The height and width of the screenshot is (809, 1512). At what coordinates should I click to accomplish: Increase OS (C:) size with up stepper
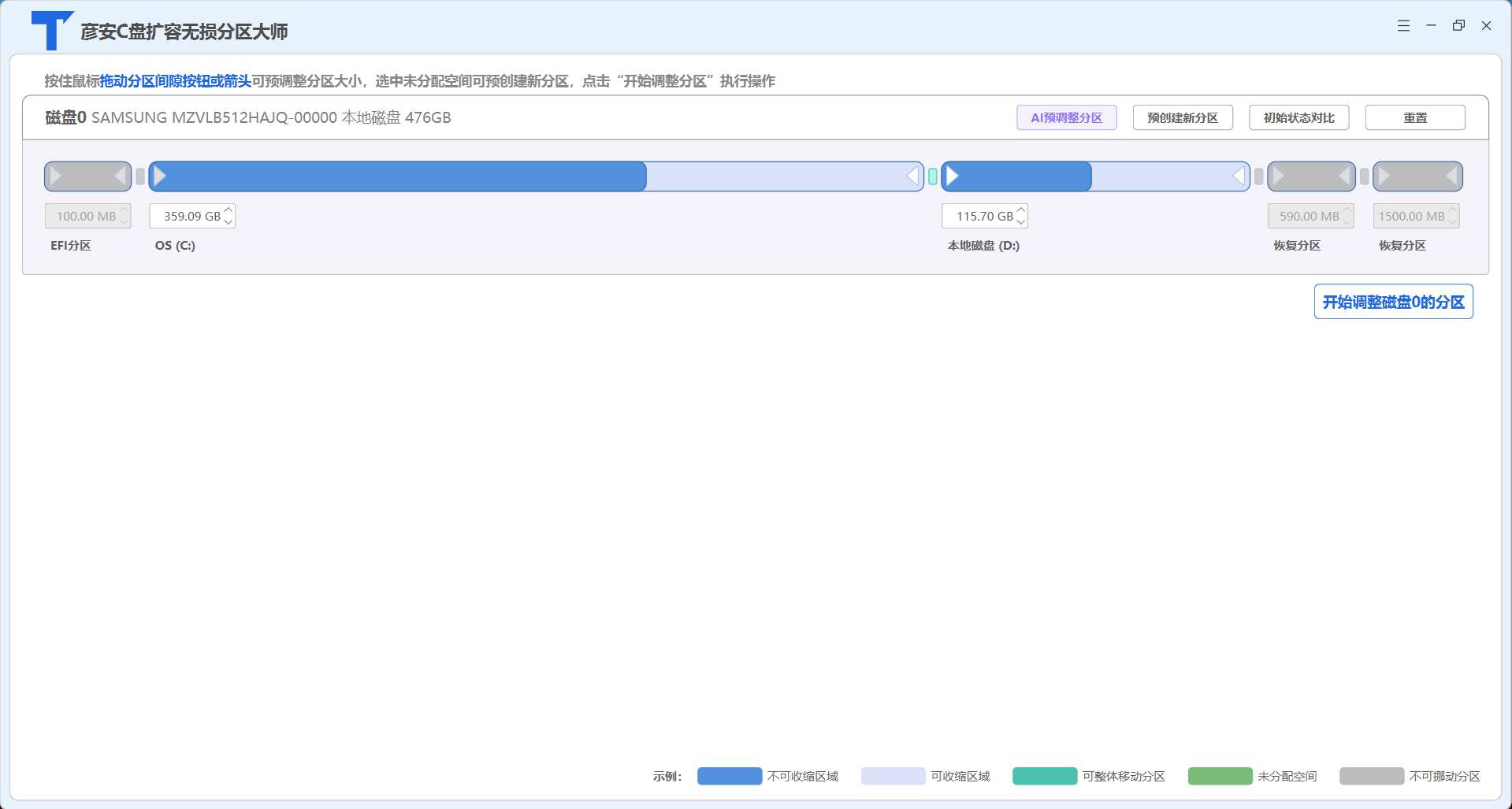tap(228, 210)
